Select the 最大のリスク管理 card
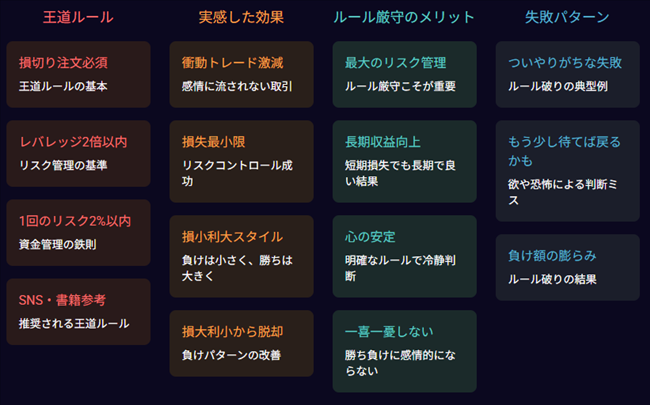 tap(404, 74)
